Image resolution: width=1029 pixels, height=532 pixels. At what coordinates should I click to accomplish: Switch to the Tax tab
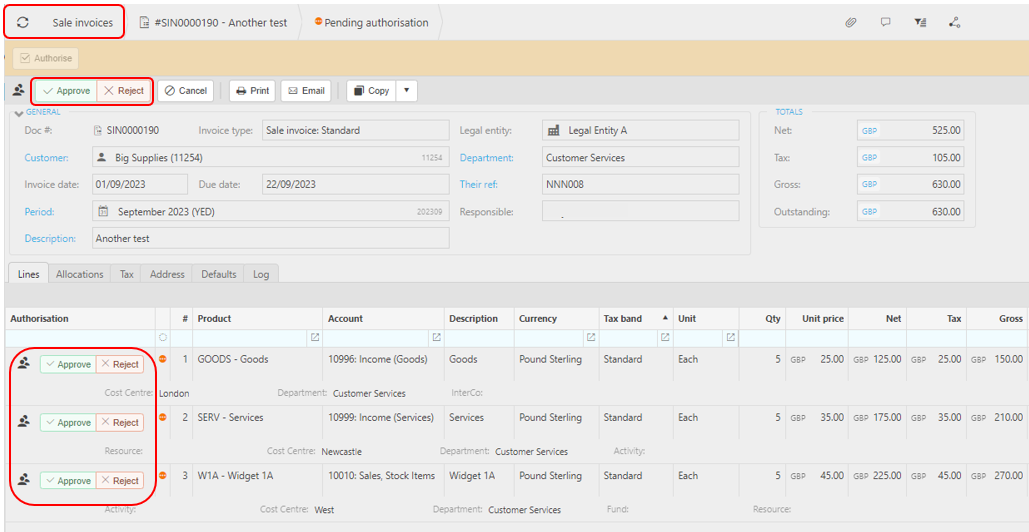pyautogui.click(x=127, y=274)
